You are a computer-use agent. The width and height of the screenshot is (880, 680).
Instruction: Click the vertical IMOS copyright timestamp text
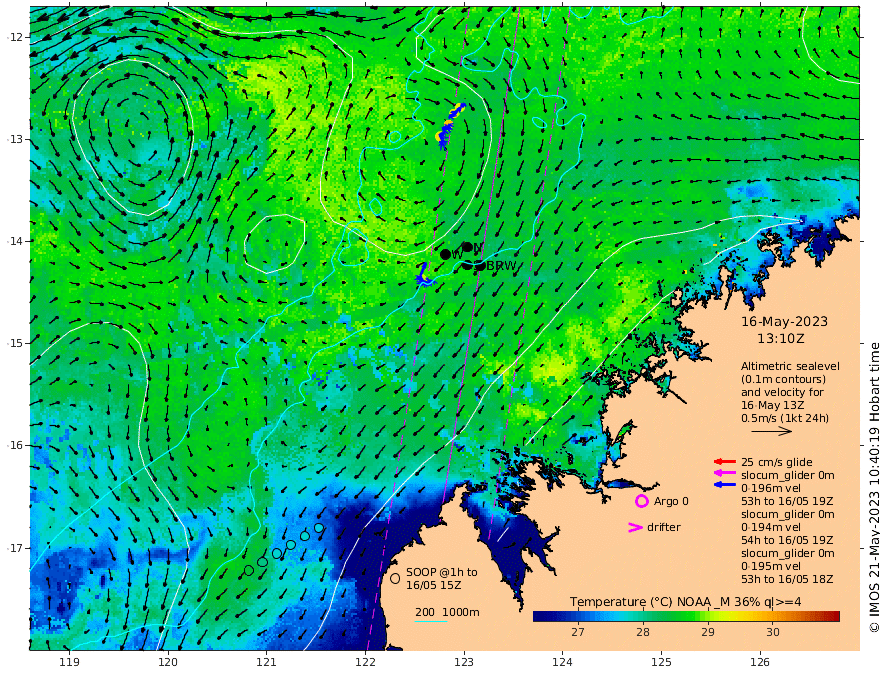coord(873,488)
